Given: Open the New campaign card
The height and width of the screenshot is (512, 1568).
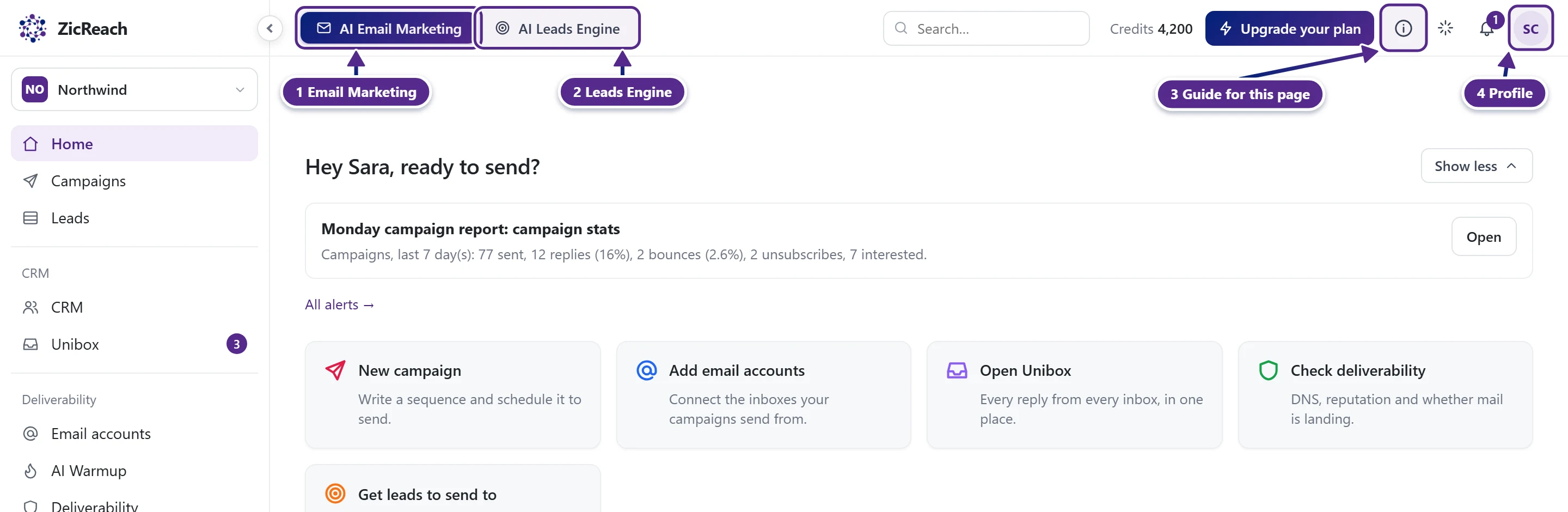Looking at the screenshot, I should coord(453,394).
